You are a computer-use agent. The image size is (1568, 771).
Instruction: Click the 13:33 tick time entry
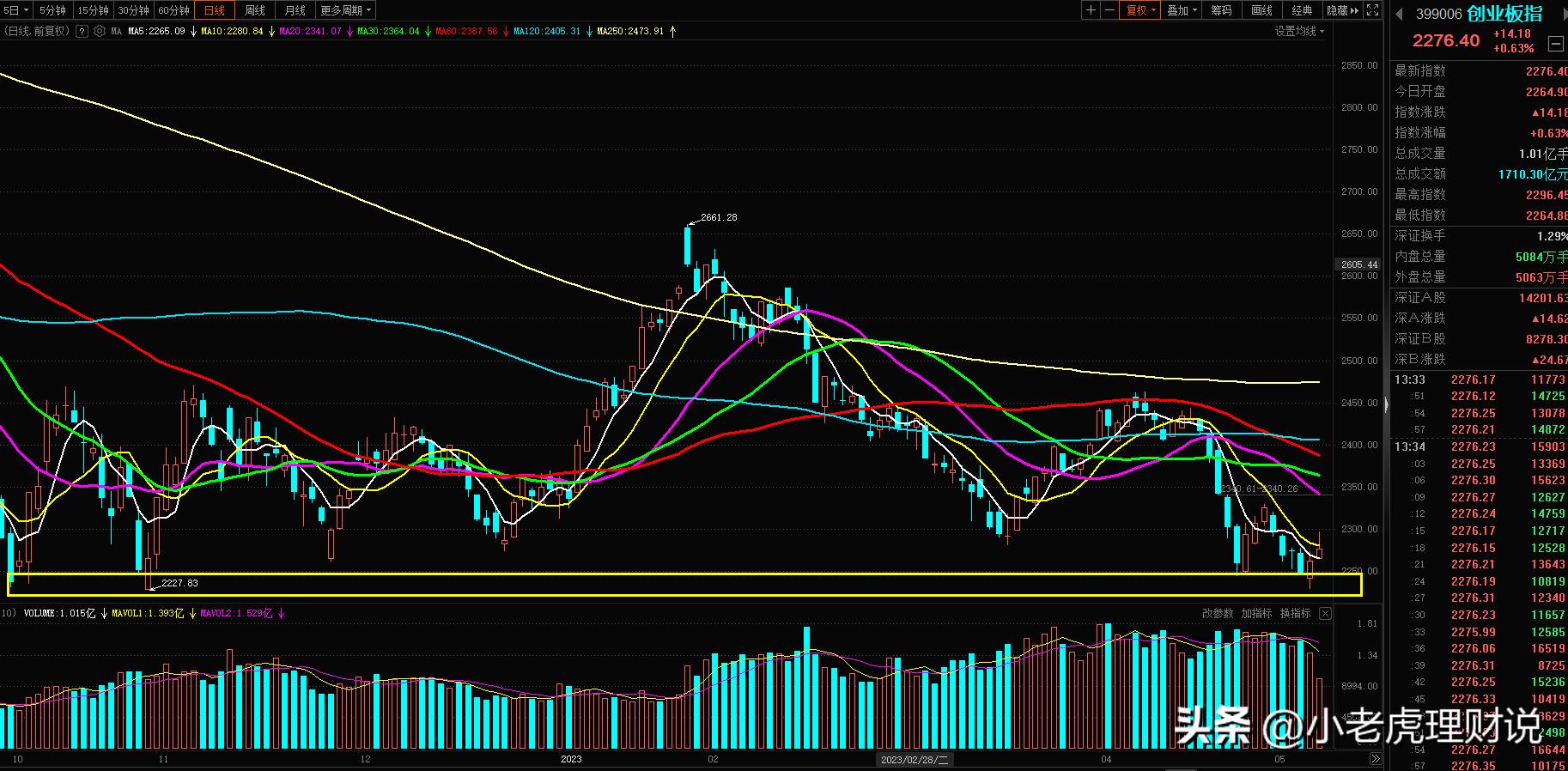(1410, 379)
